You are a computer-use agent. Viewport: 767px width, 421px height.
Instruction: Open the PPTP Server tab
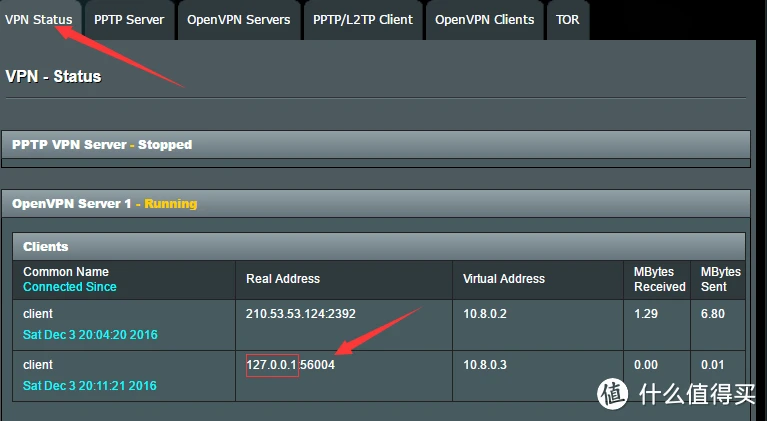129,19
